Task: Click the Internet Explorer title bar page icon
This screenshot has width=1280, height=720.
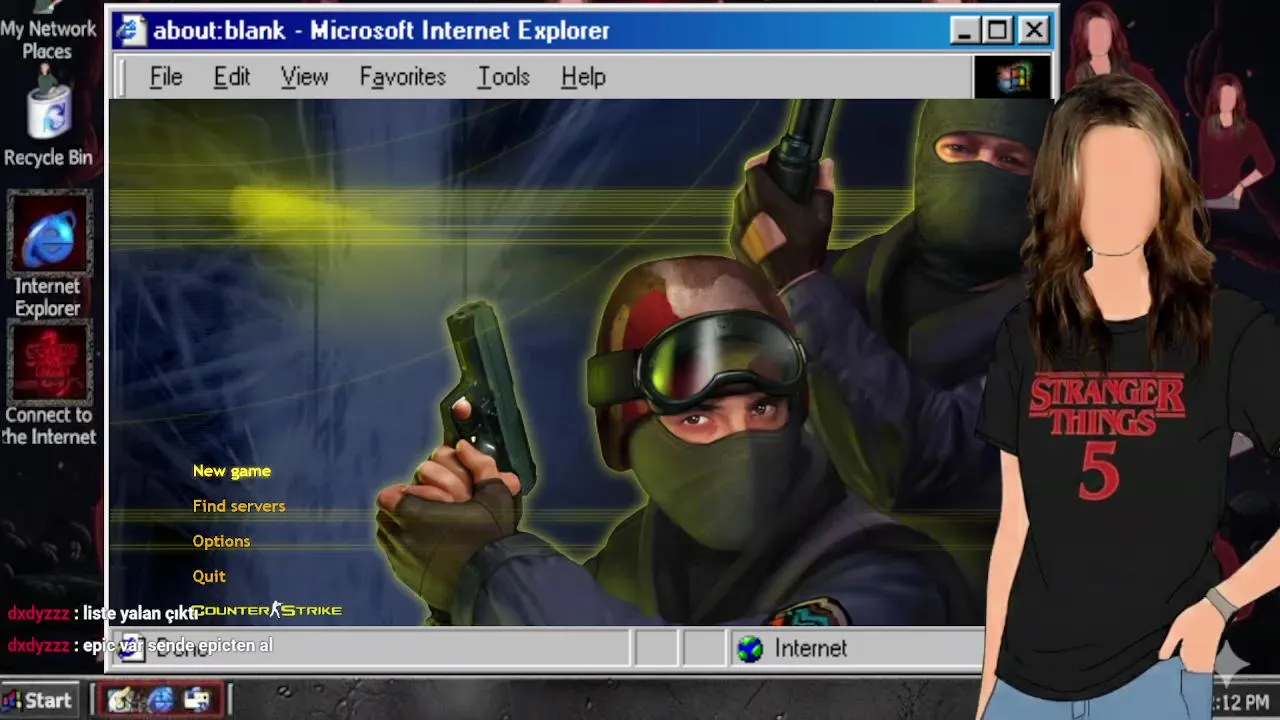Action: [131, 31]
